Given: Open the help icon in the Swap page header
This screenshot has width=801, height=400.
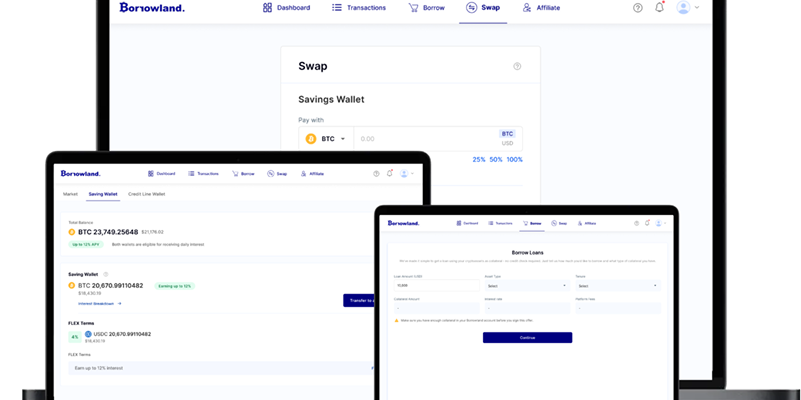Looking at the screenshot, I should [x=638, y=8].
